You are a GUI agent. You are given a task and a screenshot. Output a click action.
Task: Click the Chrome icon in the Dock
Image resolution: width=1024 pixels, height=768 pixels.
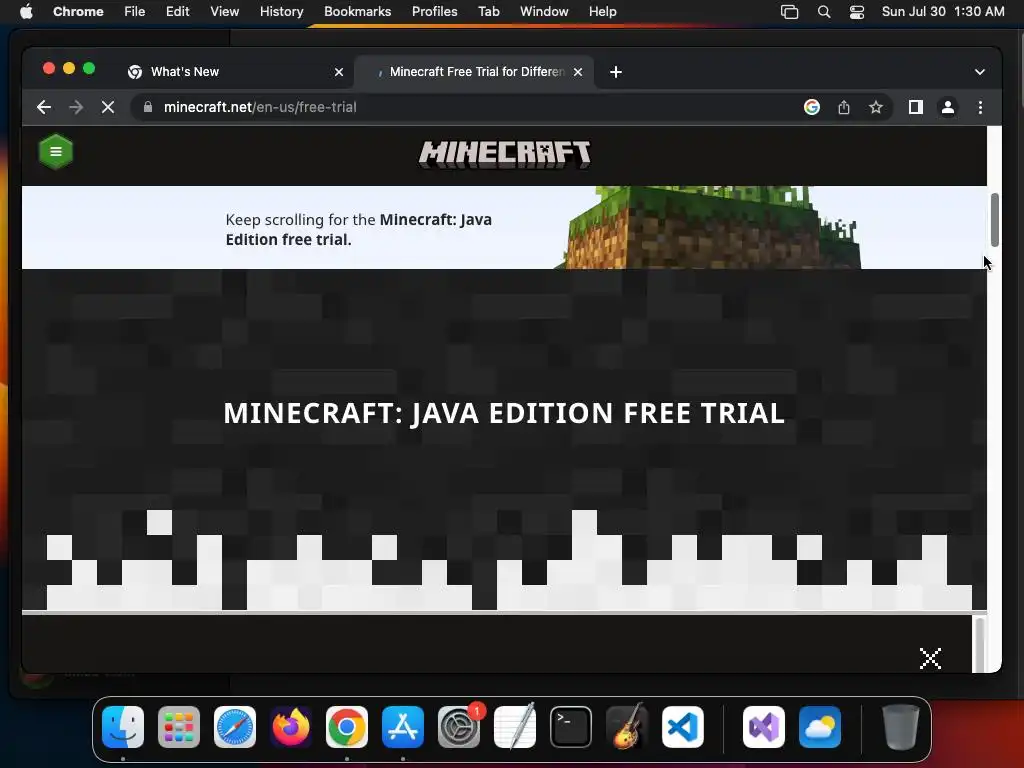(x=347, y=727)
